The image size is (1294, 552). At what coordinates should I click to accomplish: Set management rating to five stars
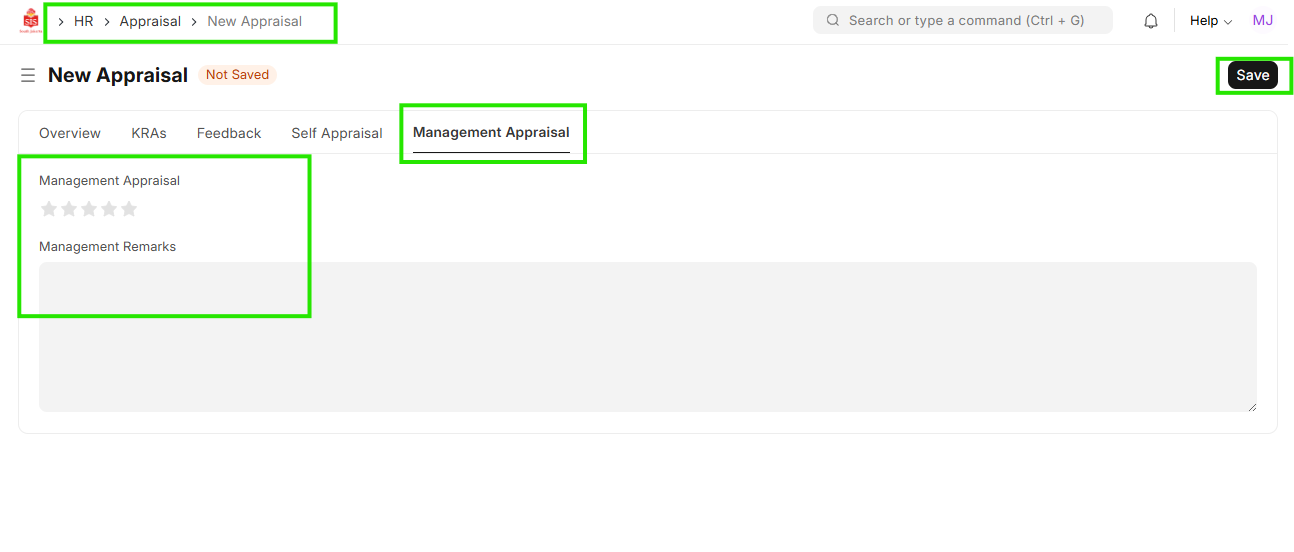click(x=129, y=209)
